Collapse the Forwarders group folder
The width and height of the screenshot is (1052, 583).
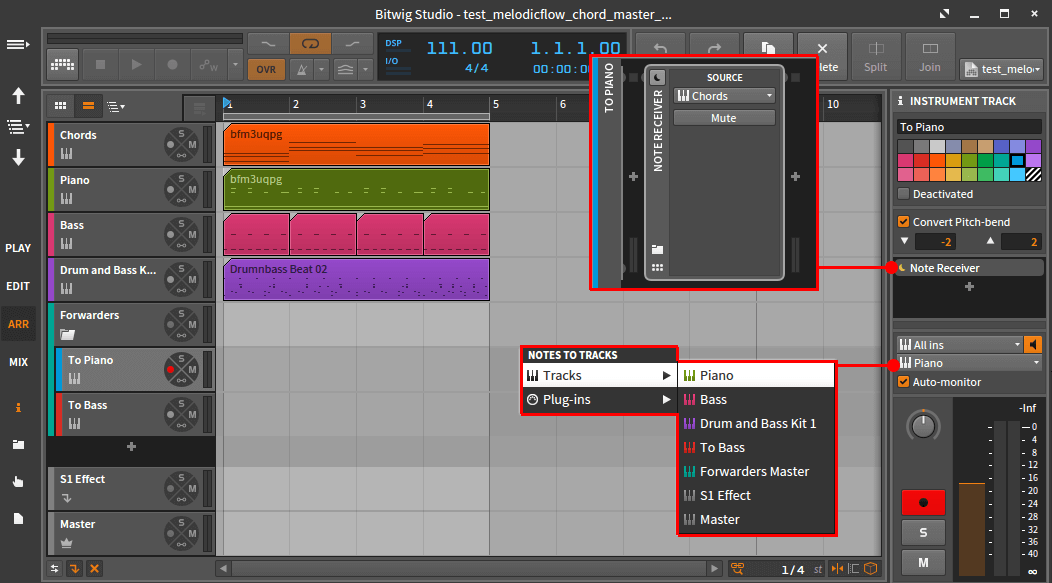[67, 334]
